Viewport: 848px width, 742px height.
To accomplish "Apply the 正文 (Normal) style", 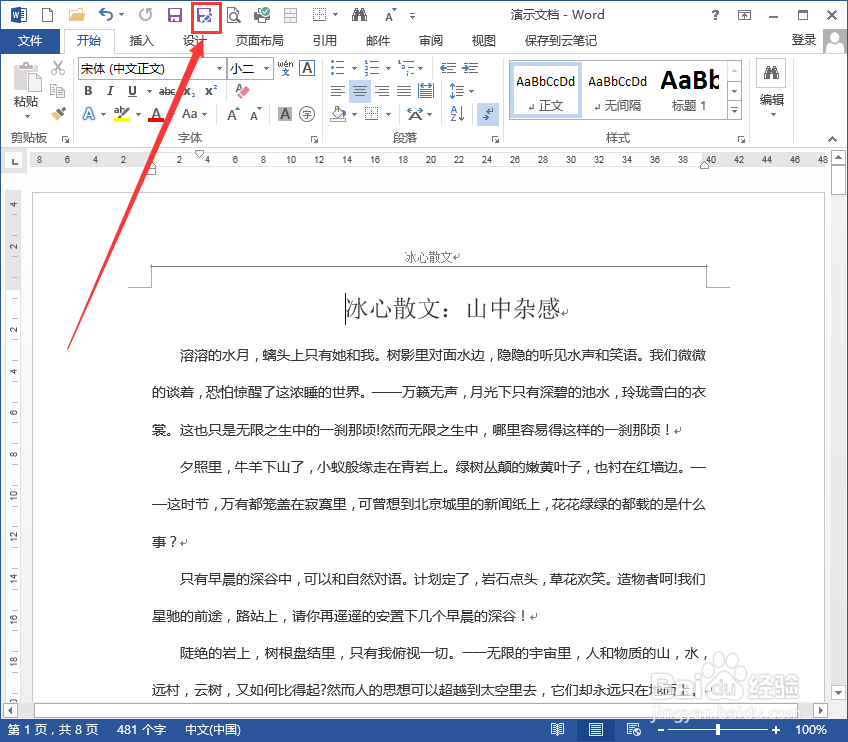I will [x=546, y=91].
